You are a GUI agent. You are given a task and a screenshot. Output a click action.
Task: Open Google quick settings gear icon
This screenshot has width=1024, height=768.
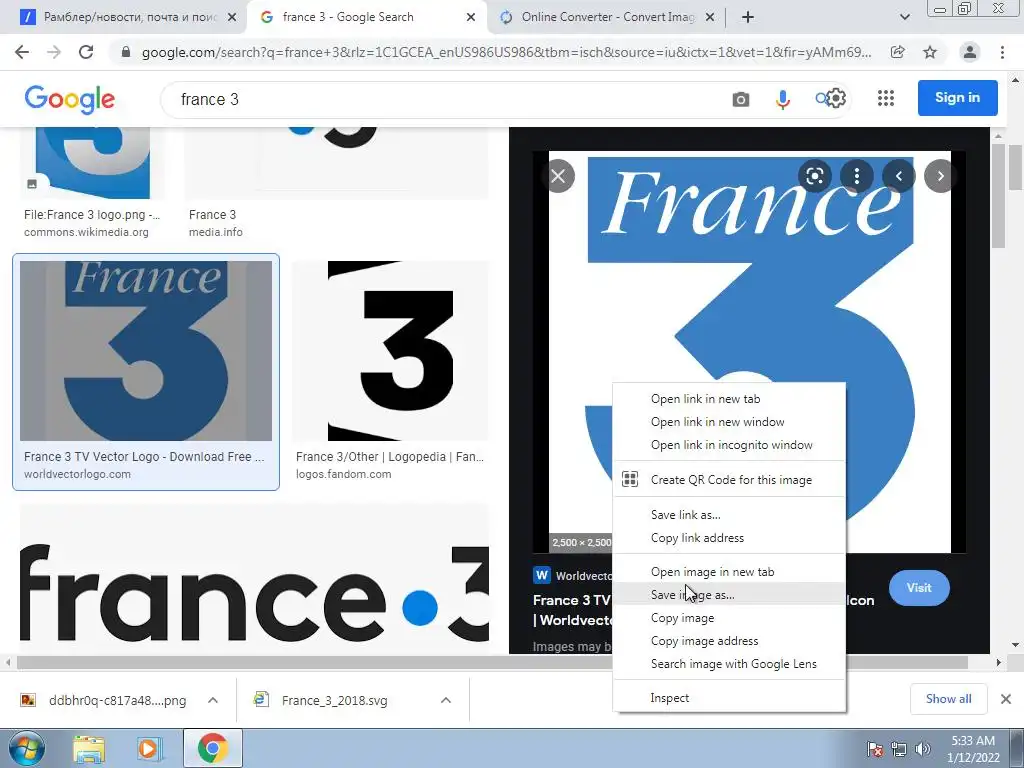tap(836, 99)
